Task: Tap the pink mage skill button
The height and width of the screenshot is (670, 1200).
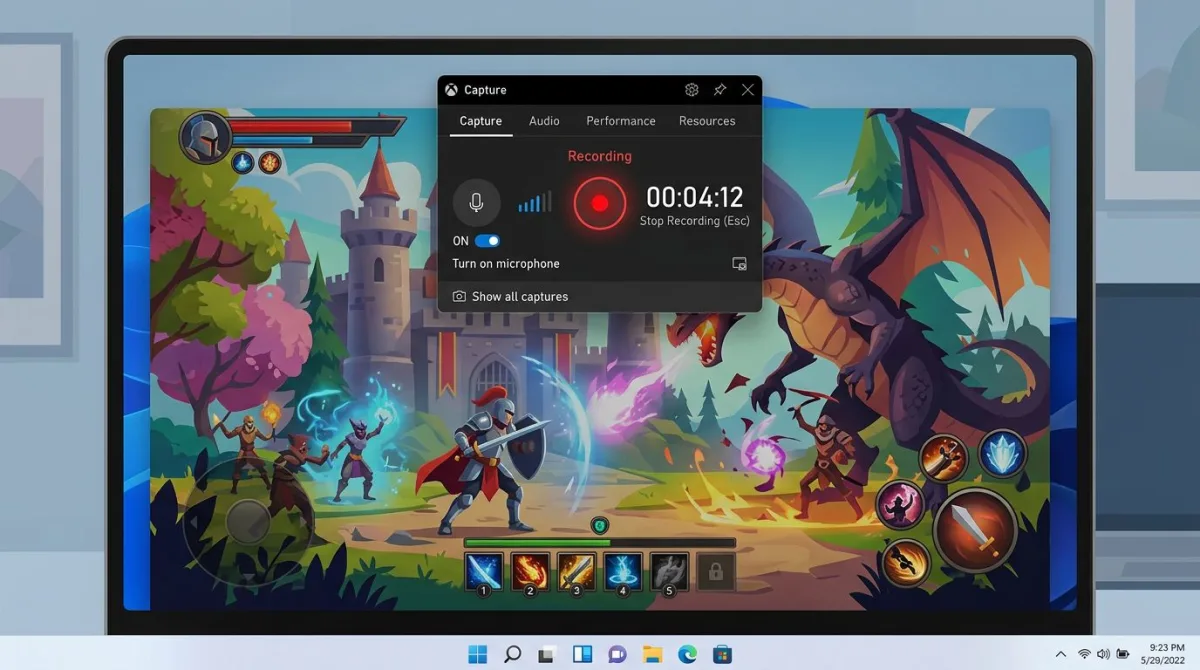Action: pyautogui.click(x=900, y=505)
